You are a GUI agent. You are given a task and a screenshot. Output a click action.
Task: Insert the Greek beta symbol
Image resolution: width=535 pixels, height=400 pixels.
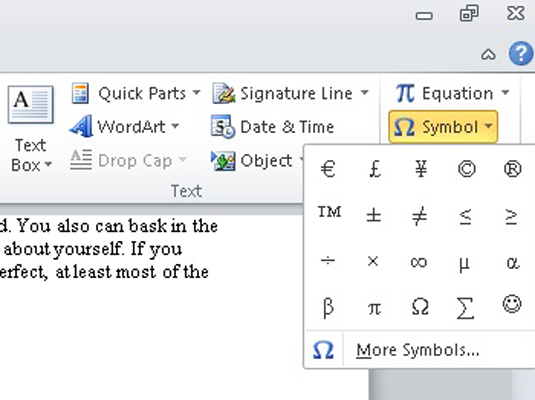[x=328, y=307]
